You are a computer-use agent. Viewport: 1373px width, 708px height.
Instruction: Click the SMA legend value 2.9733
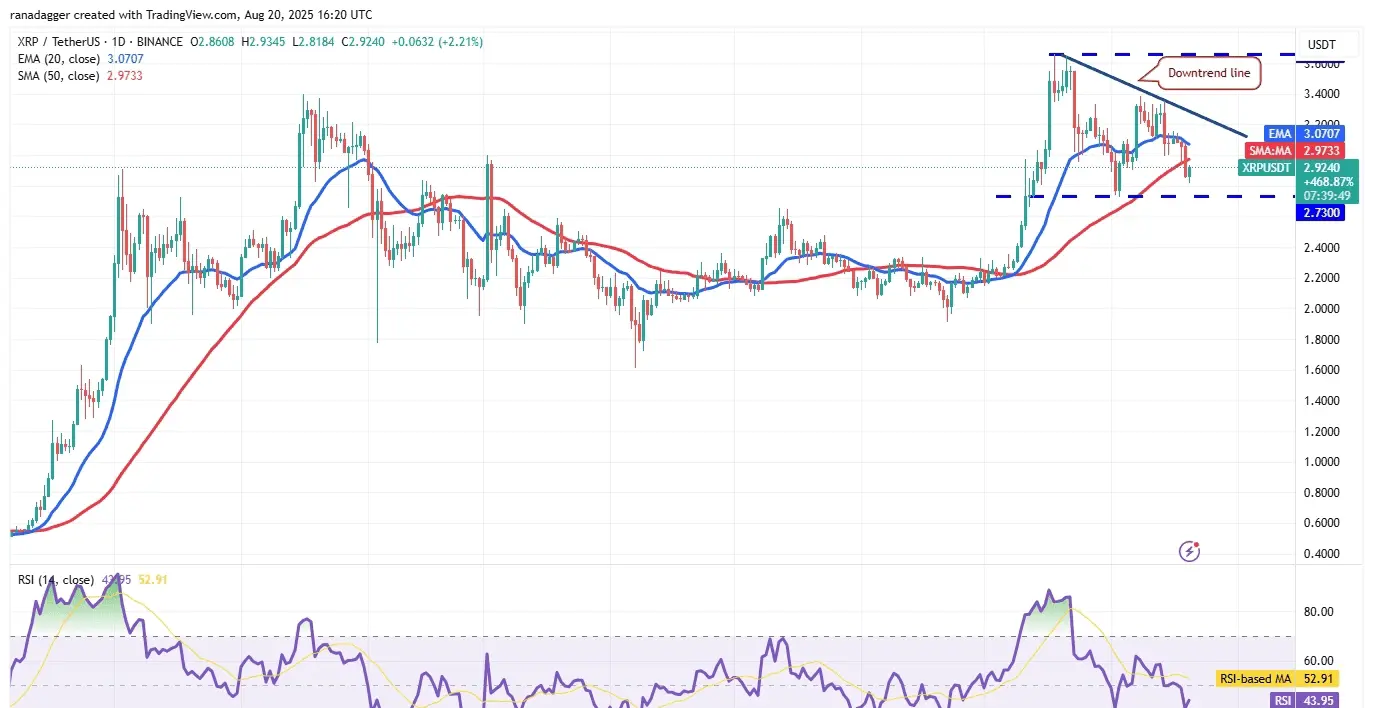coord(123,76)
